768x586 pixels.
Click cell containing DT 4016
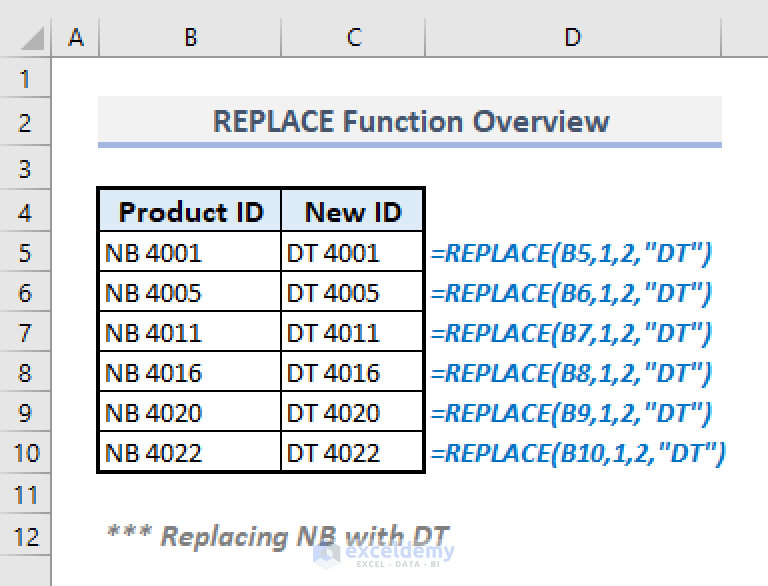click(x=352, y=372)
